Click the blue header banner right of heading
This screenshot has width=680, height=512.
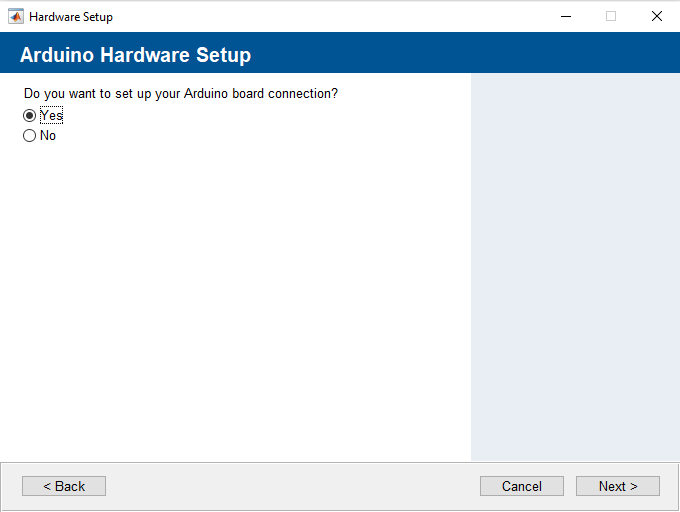(464, 52)
